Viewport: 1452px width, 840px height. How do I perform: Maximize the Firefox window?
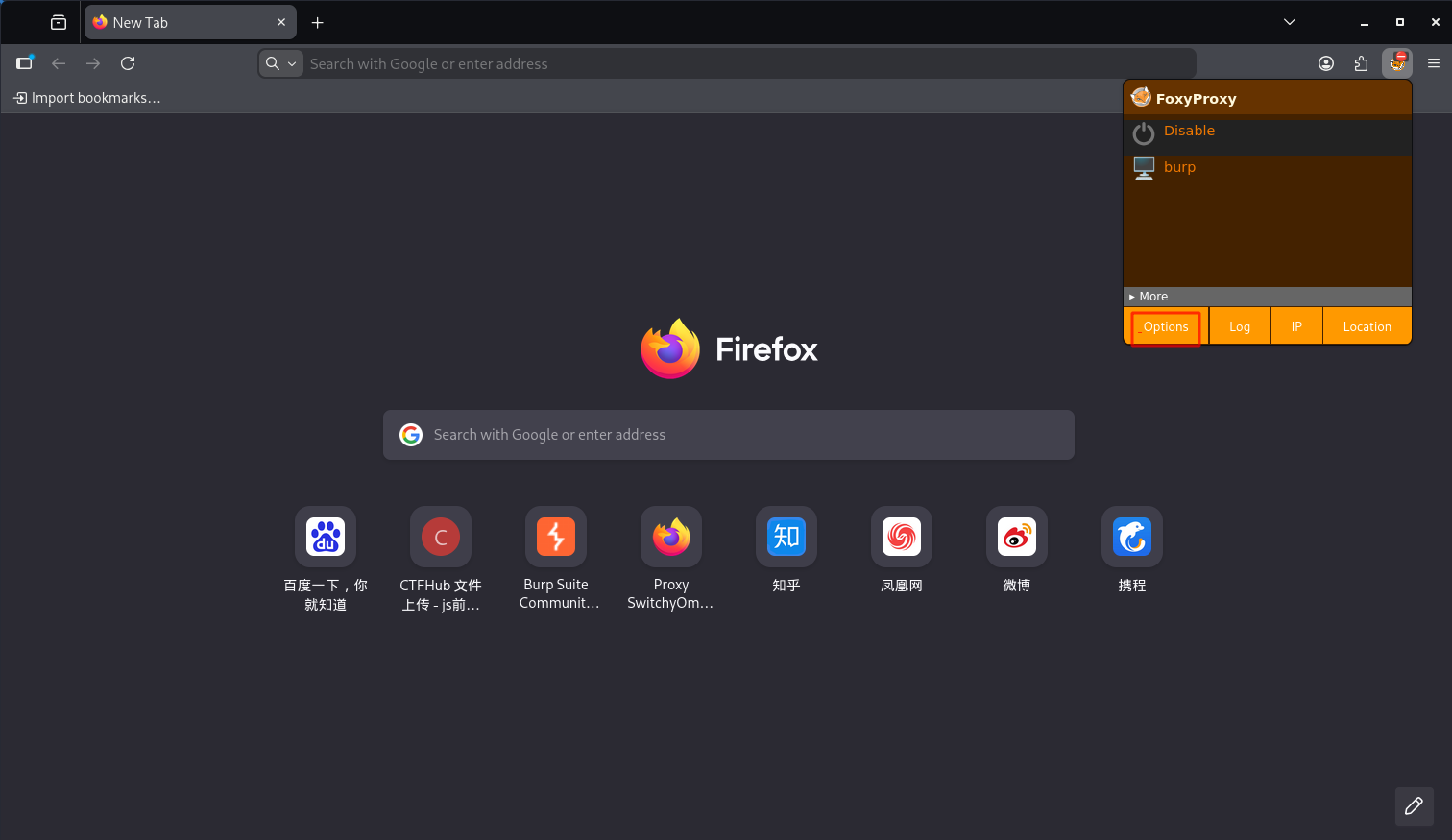pos(1400,22)
